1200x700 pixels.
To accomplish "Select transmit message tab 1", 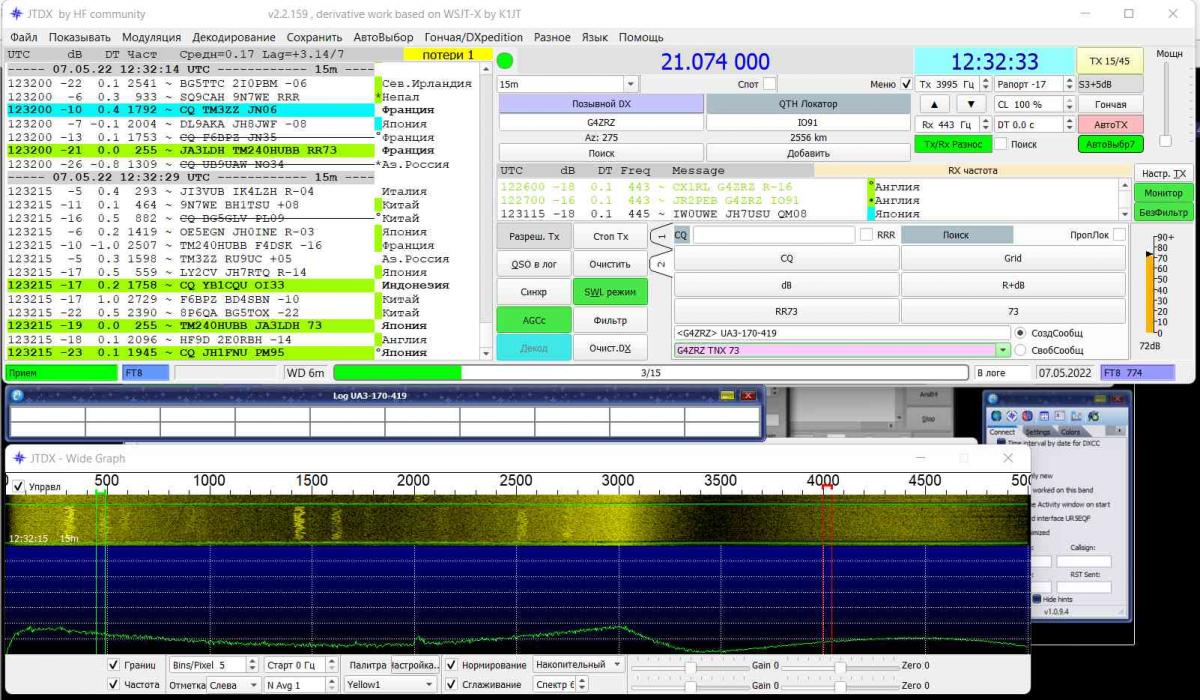I will tap(660, 237).
